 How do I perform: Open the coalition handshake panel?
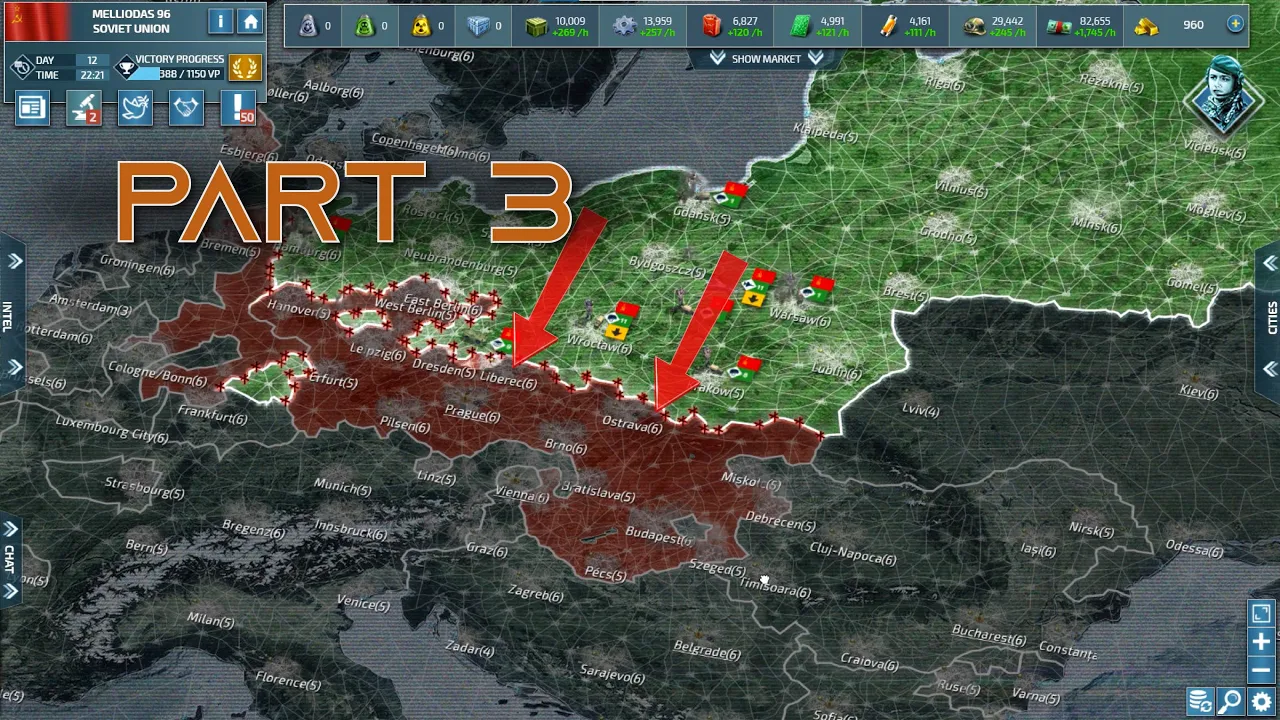coord(186,108)
